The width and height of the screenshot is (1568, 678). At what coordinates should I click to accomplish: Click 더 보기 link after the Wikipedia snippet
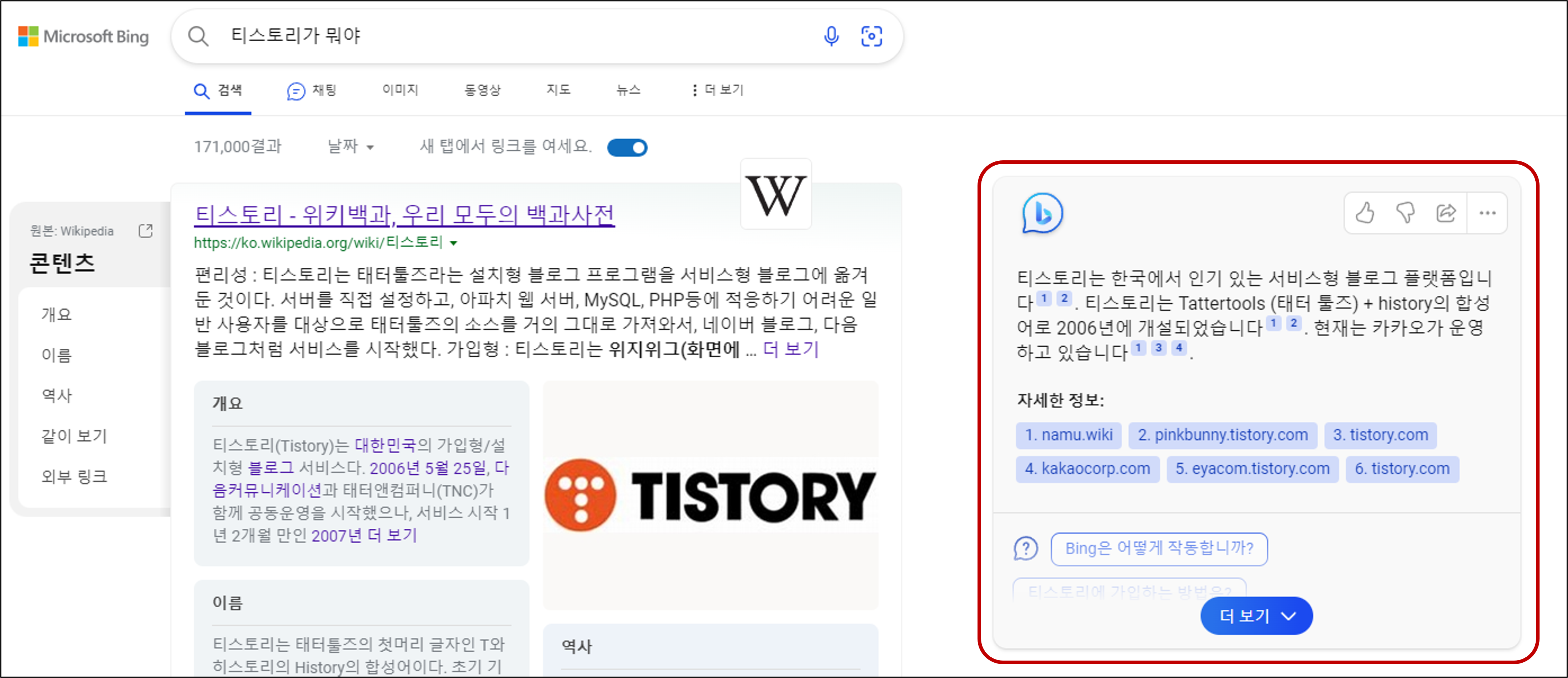pos(791,349)
